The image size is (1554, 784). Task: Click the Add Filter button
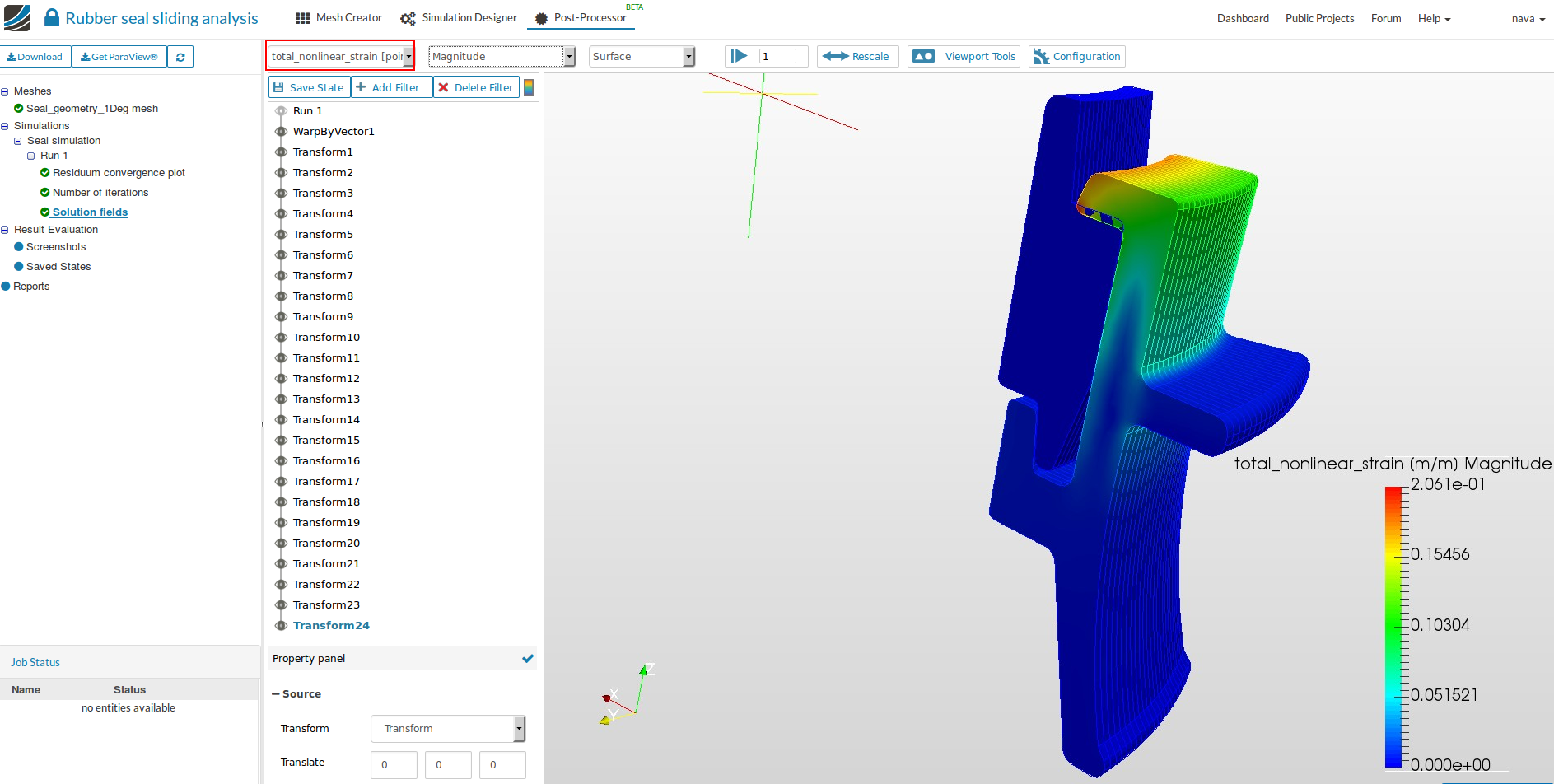click(391, 86)
